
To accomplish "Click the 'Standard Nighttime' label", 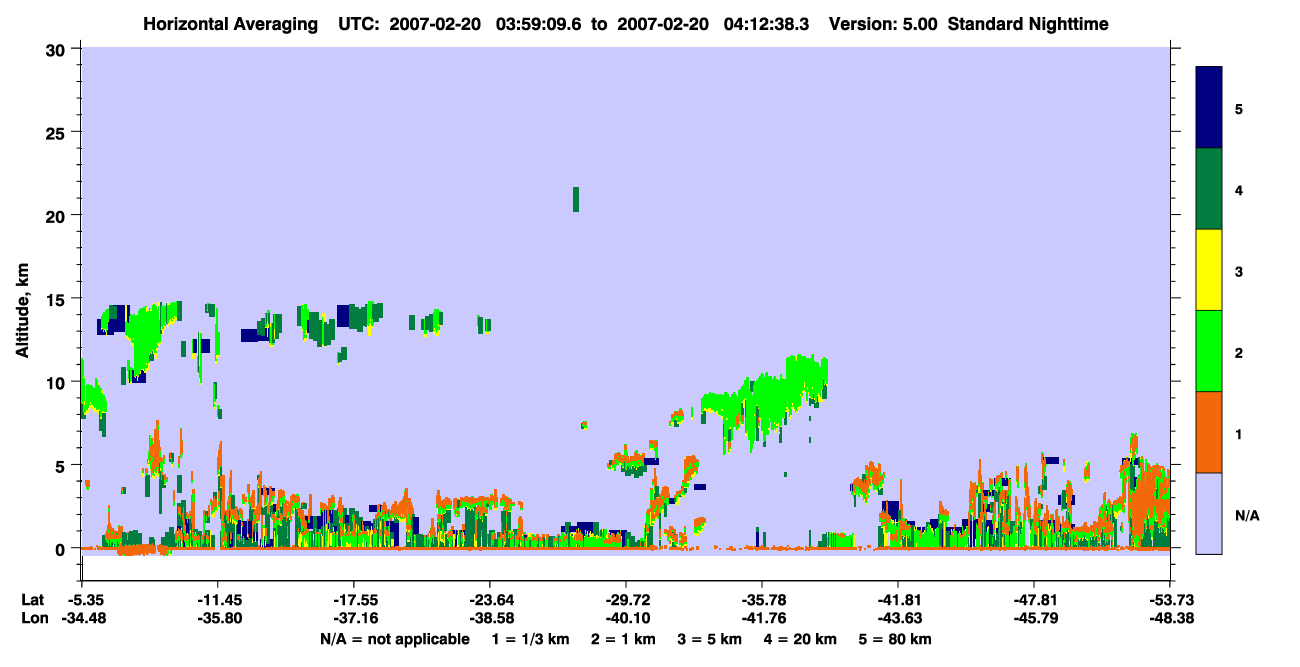I will (1028, 24).
